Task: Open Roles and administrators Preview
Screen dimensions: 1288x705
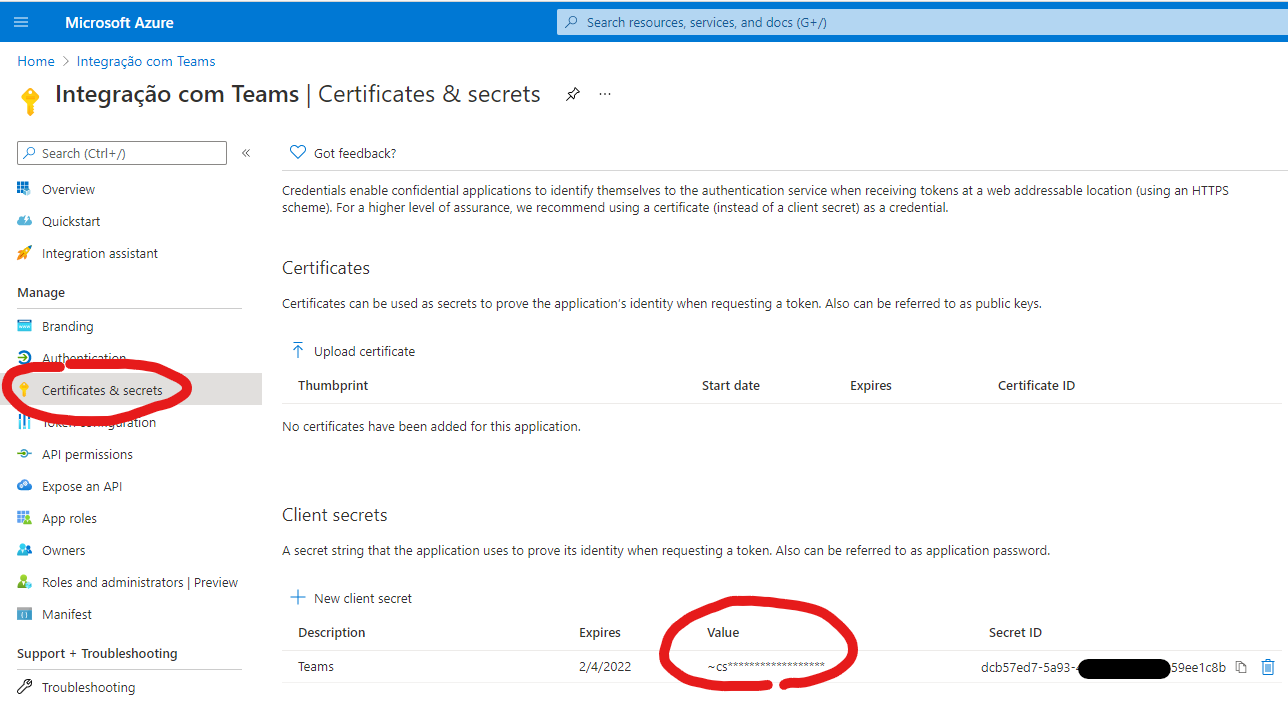Action: point(140,582)
